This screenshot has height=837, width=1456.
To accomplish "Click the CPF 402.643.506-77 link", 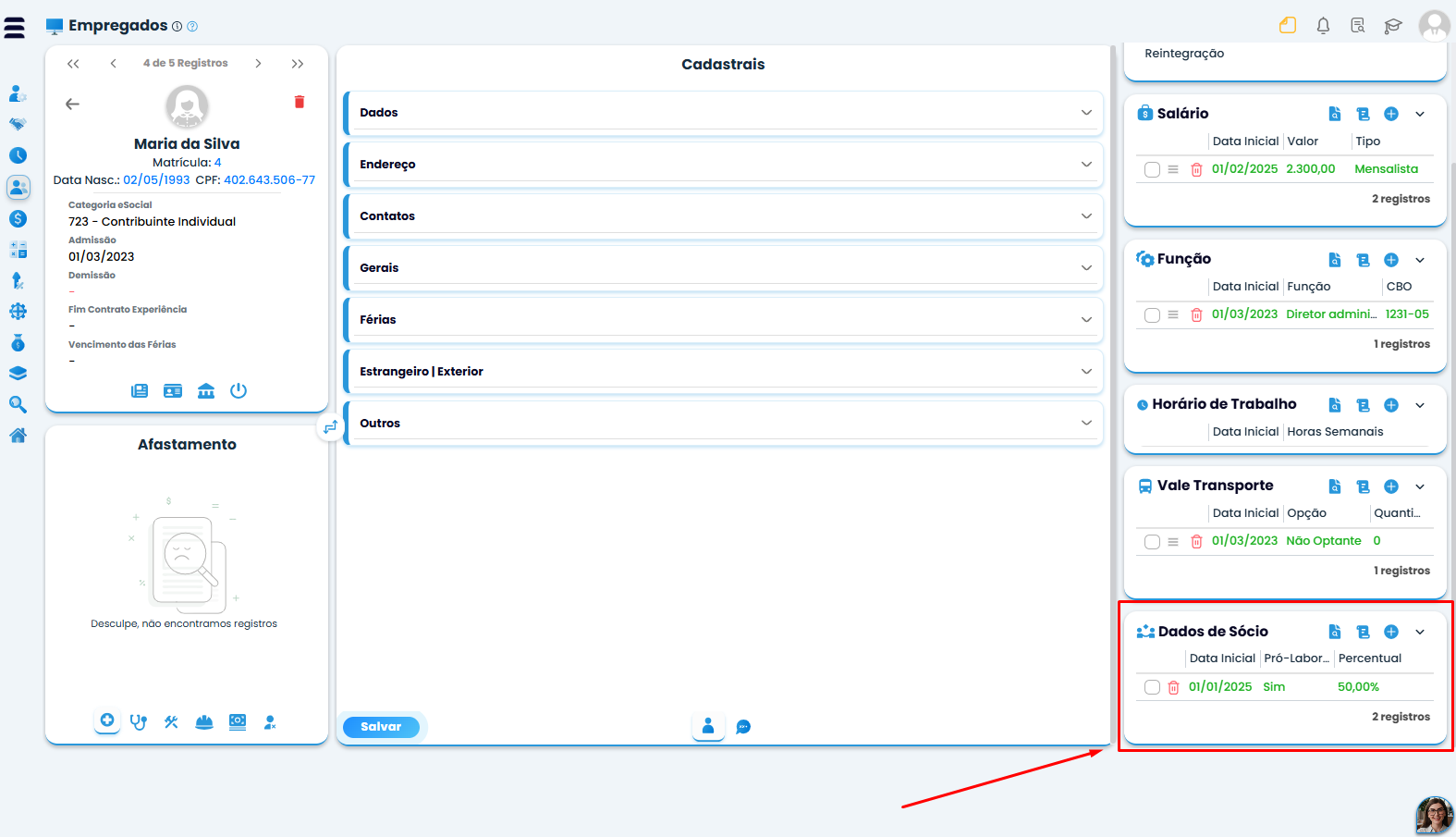I will pos(269,180).
